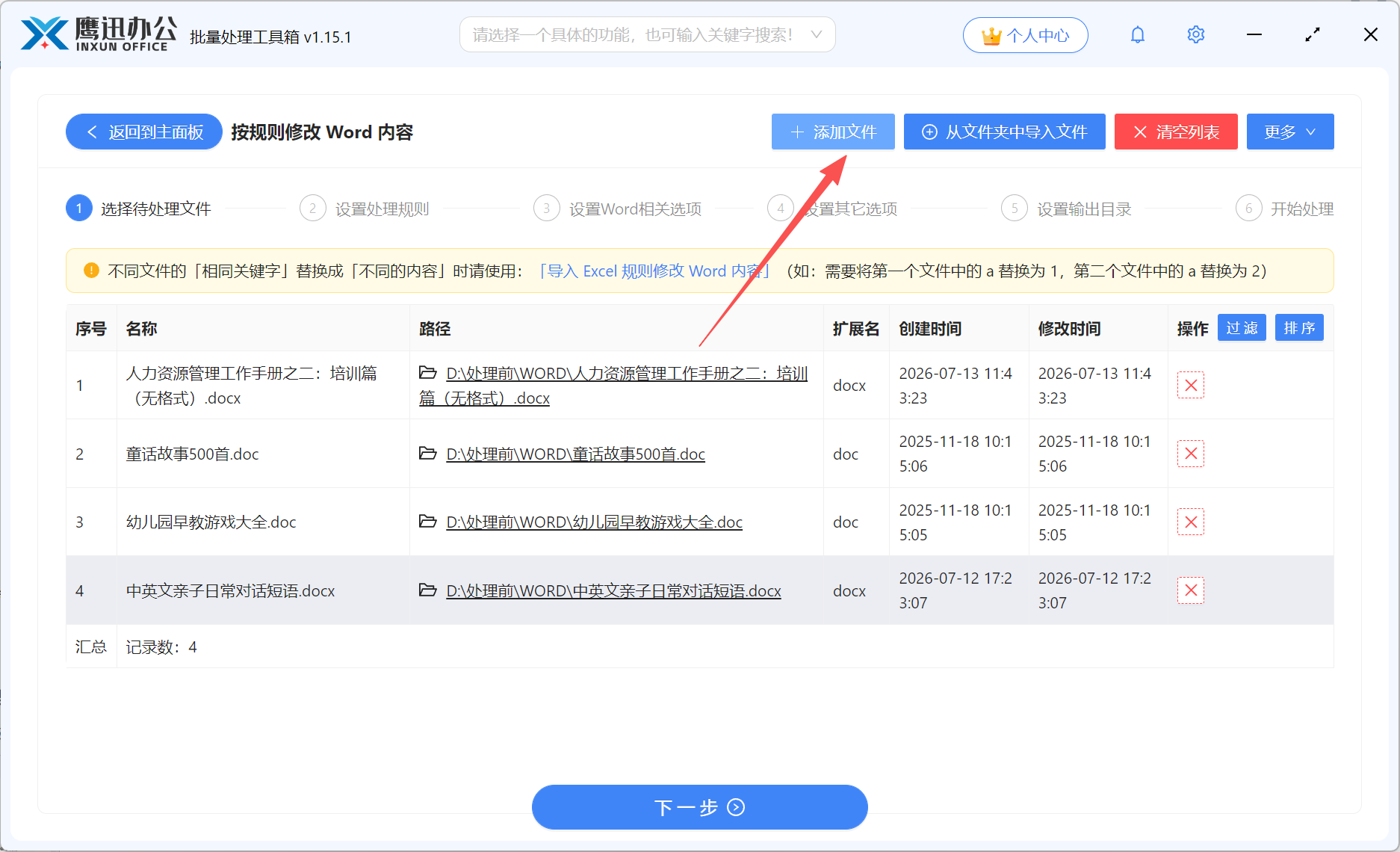Click creation time 2026-07-12 17:23:07

955,590
